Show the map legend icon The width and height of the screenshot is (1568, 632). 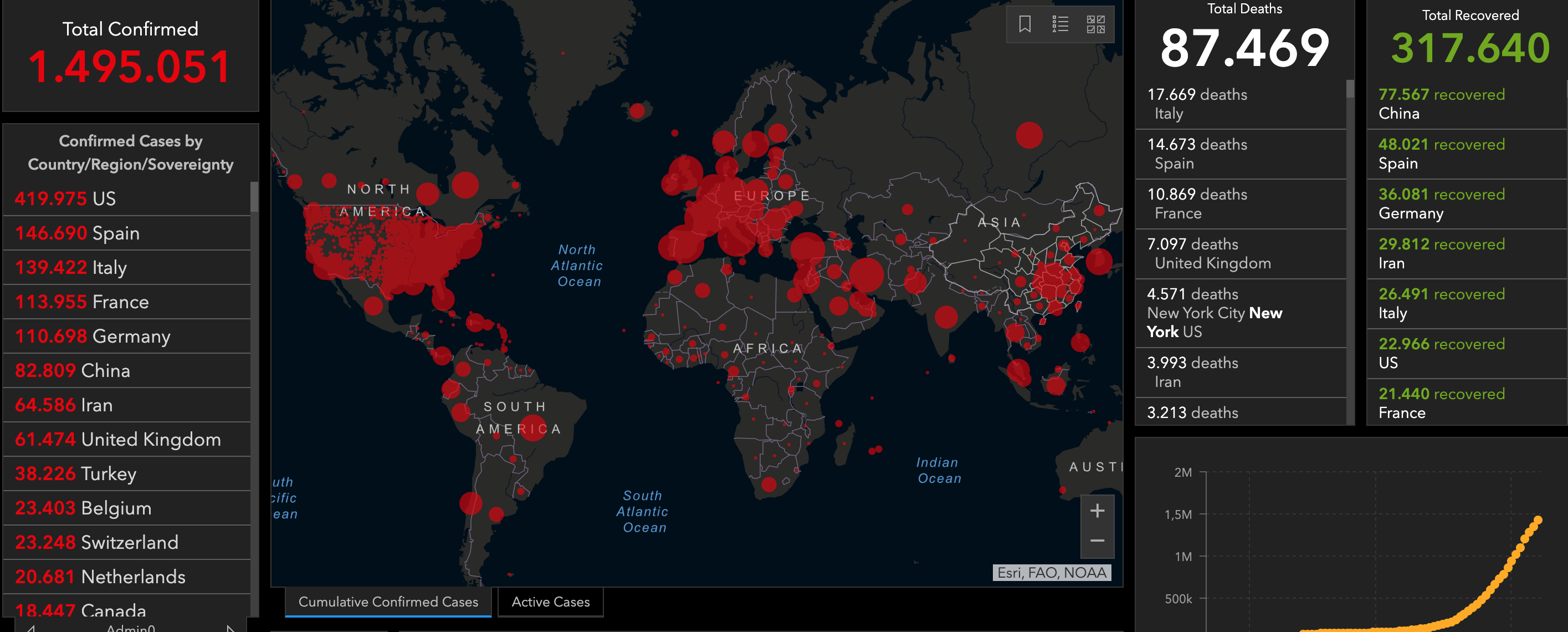tap(1060, 24)
